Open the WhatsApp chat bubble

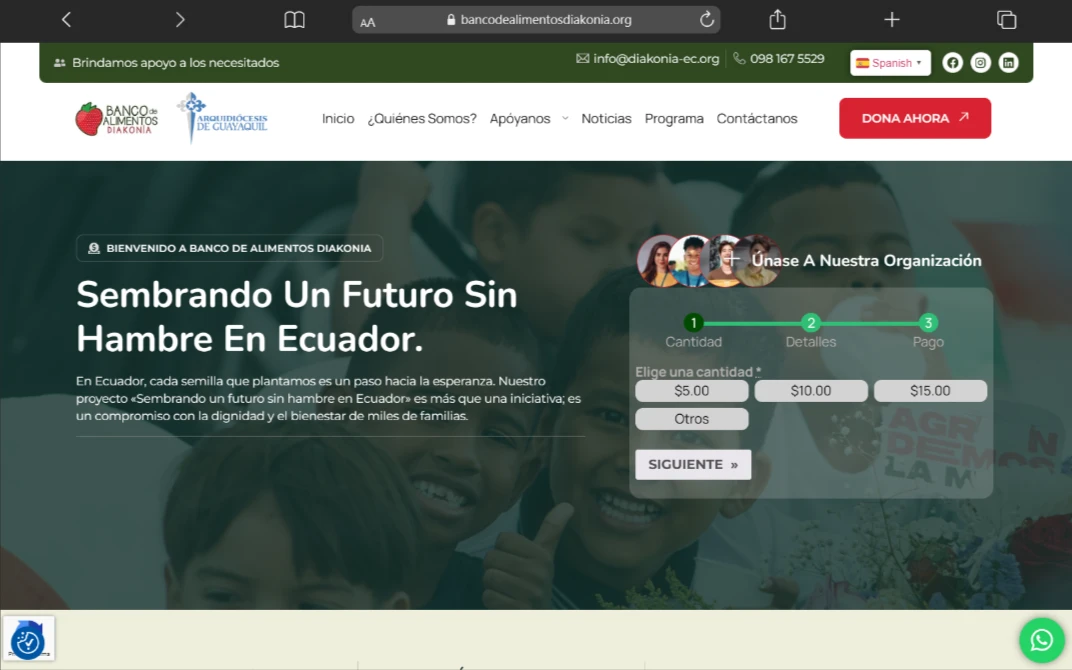pyautogui.click(x=1041, y=640)
